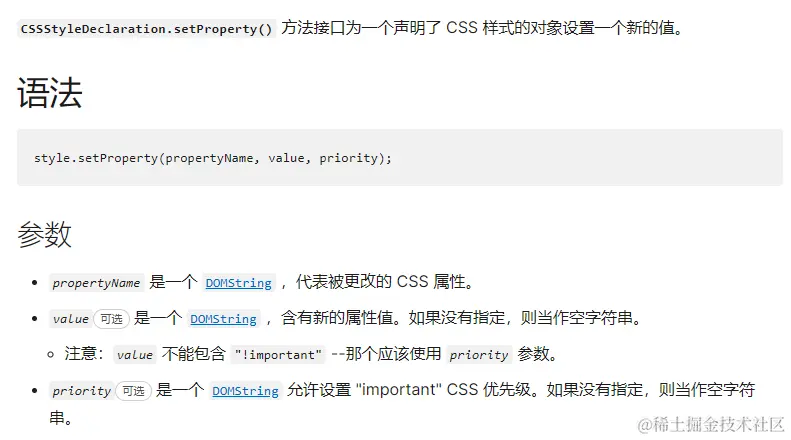791x440 pixels.
Task: Click the "!important" inline code text
Action: pyautogui.click(x=278, y=355)
